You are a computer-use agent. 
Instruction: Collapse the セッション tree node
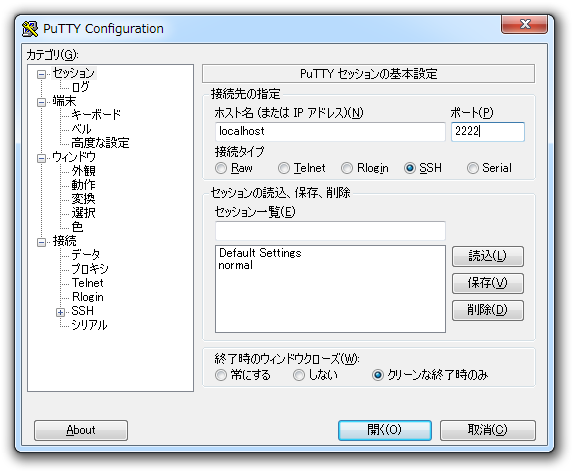pyautogui.click(x=42, y=74)
